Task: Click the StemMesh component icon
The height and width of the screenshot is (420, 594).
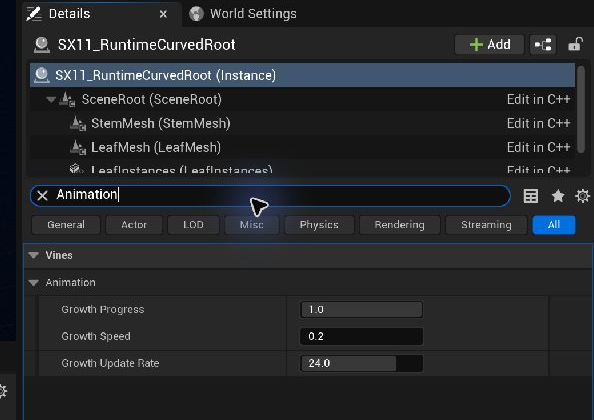Action: coord(78,123)
